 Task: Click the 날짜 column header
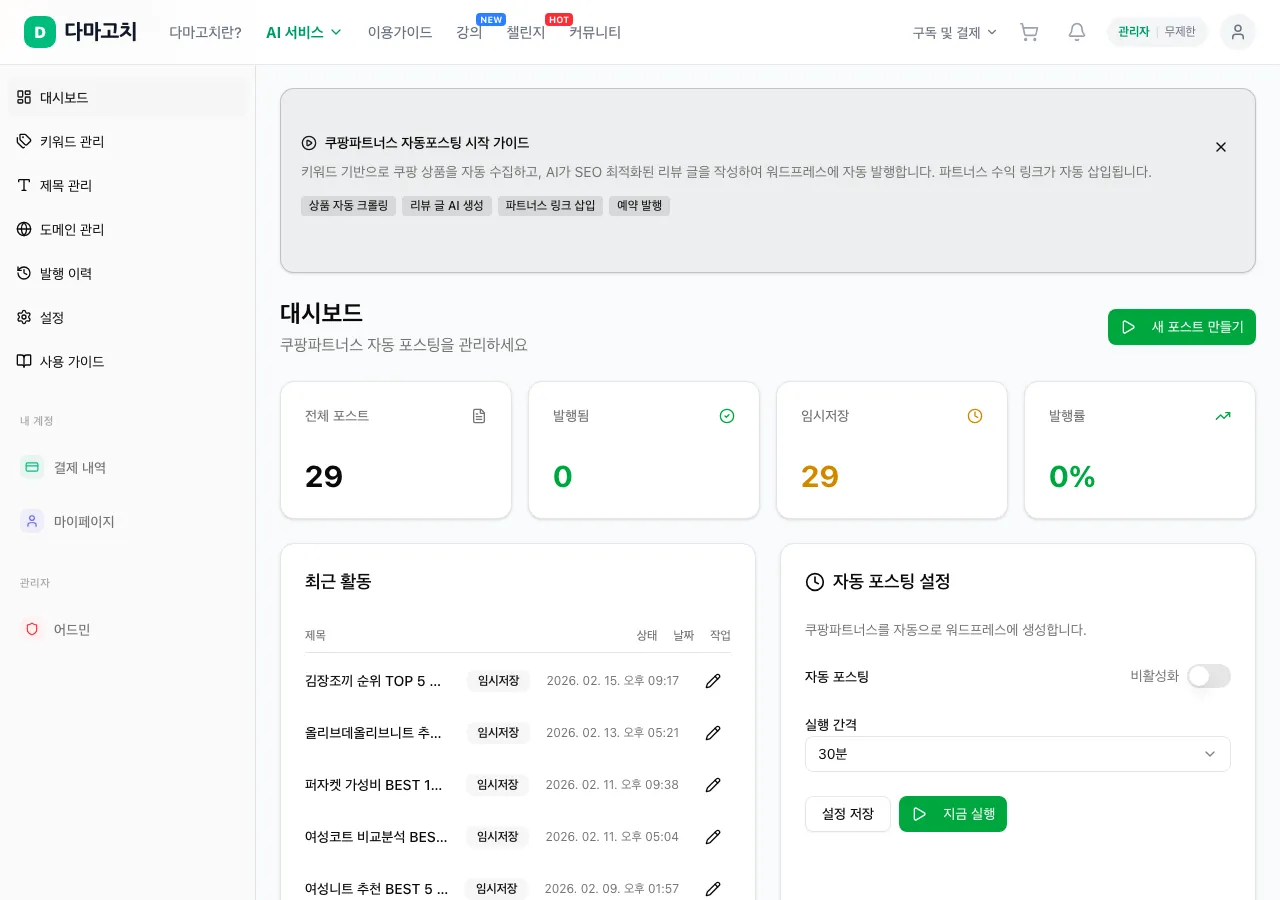pyautogui.click(x=683, y=635)
